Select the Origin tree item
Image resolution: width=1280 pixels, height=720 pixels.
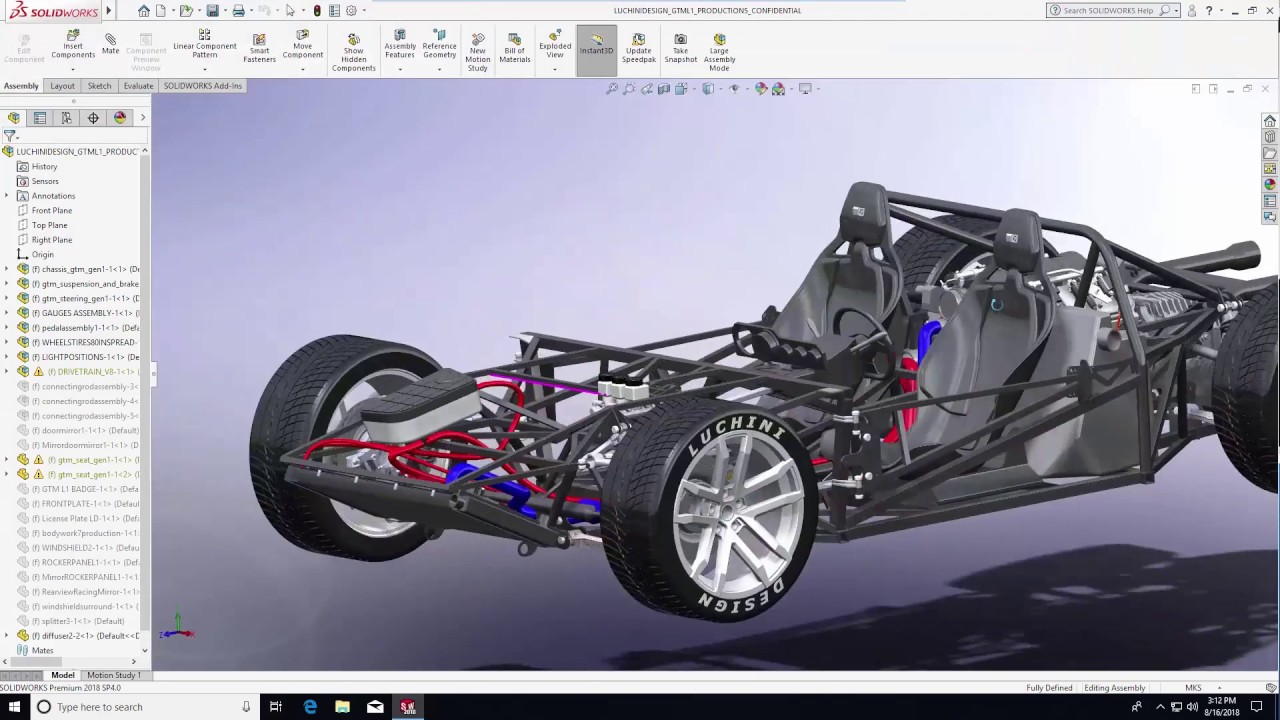[x=42, y=255]
